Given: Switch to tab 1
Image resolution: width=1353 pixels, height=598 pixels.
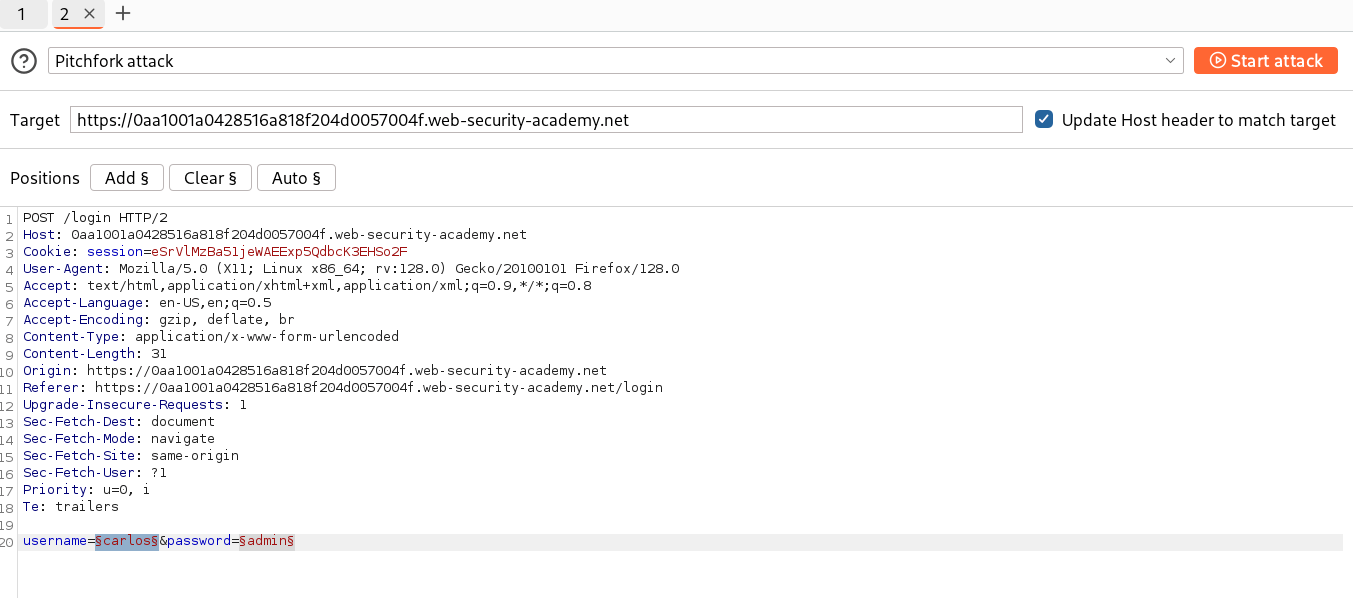Looking at the screenshot, I should [22, 14].
